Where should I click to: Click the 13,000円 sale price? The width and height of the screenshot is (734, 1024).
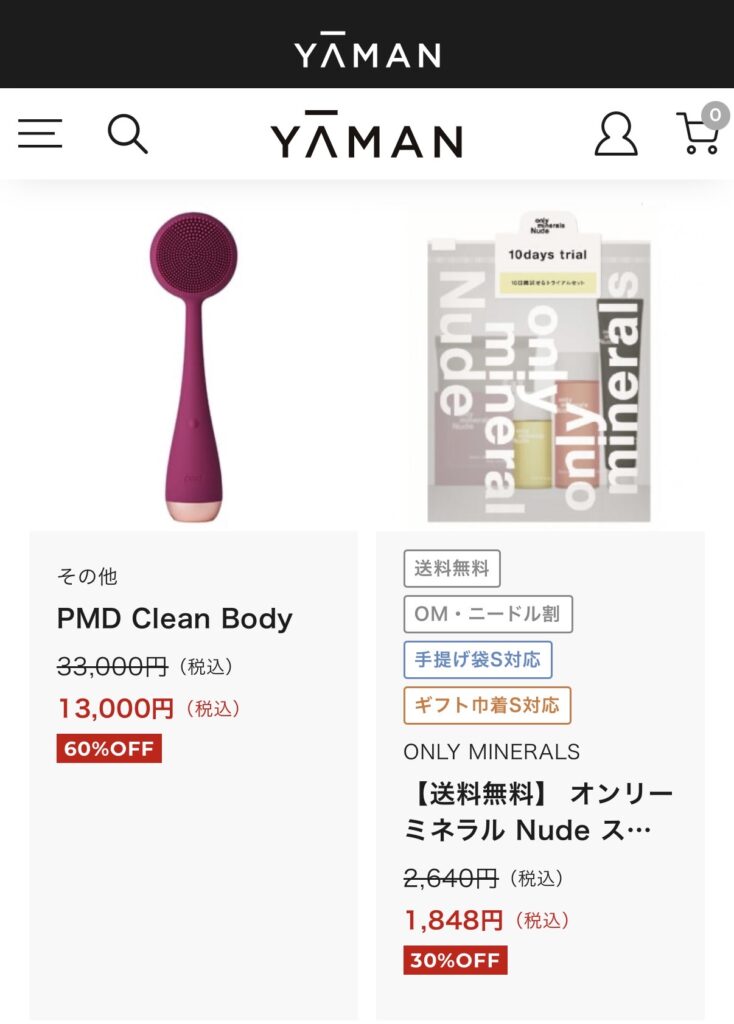[x=116, y=708]
